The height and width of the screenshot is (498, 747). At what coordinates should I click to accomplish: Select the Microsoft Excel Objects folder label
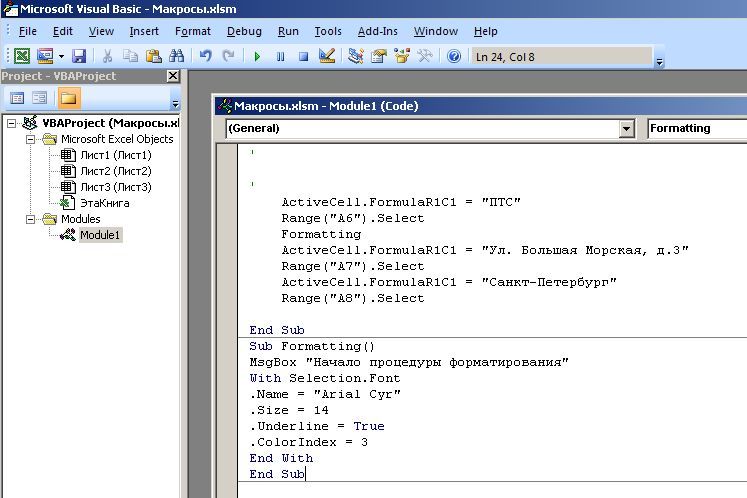coord(117,139)
